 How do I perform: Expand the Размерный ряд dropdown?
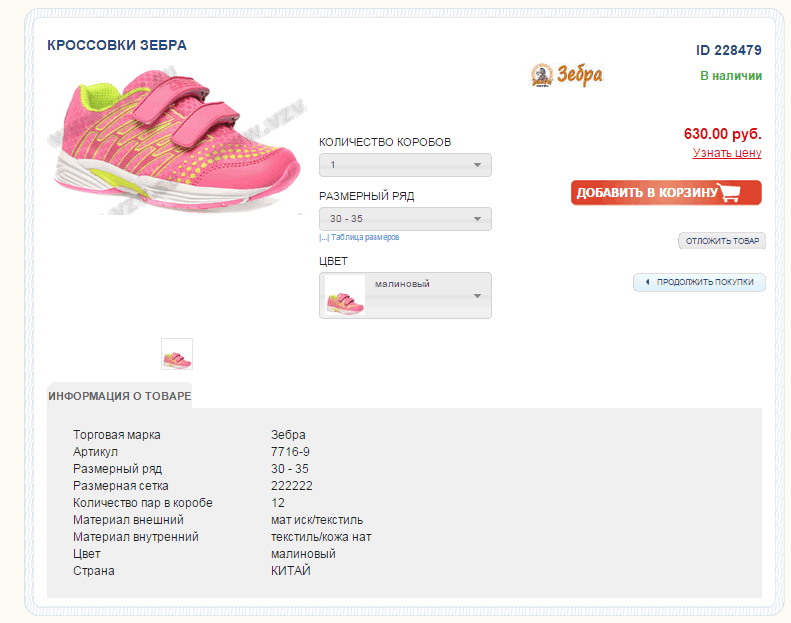(405, 219)
